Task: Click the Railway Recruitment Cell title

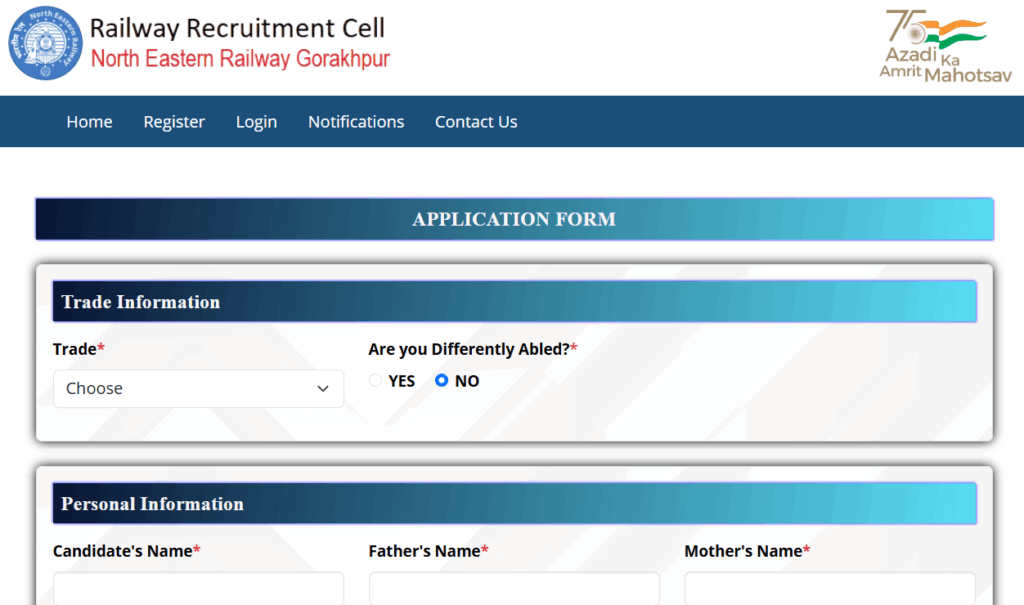Action: [x=237, y=28]
